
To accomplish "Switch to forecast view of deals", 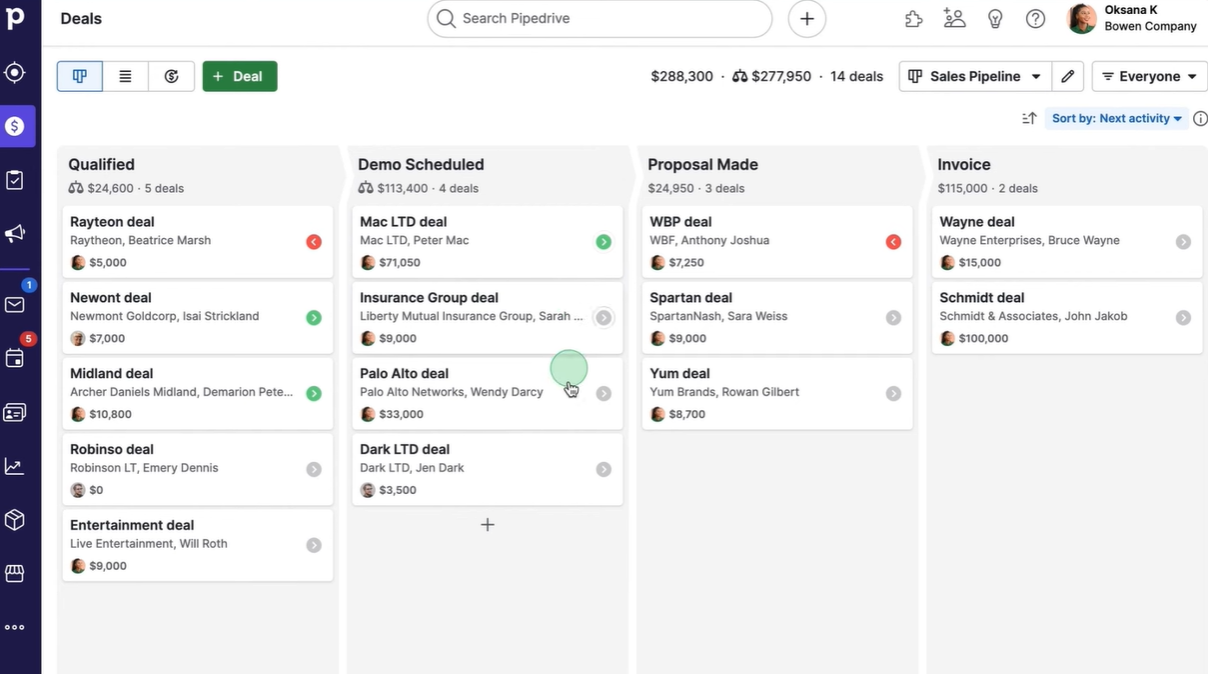I will (170, 75).
